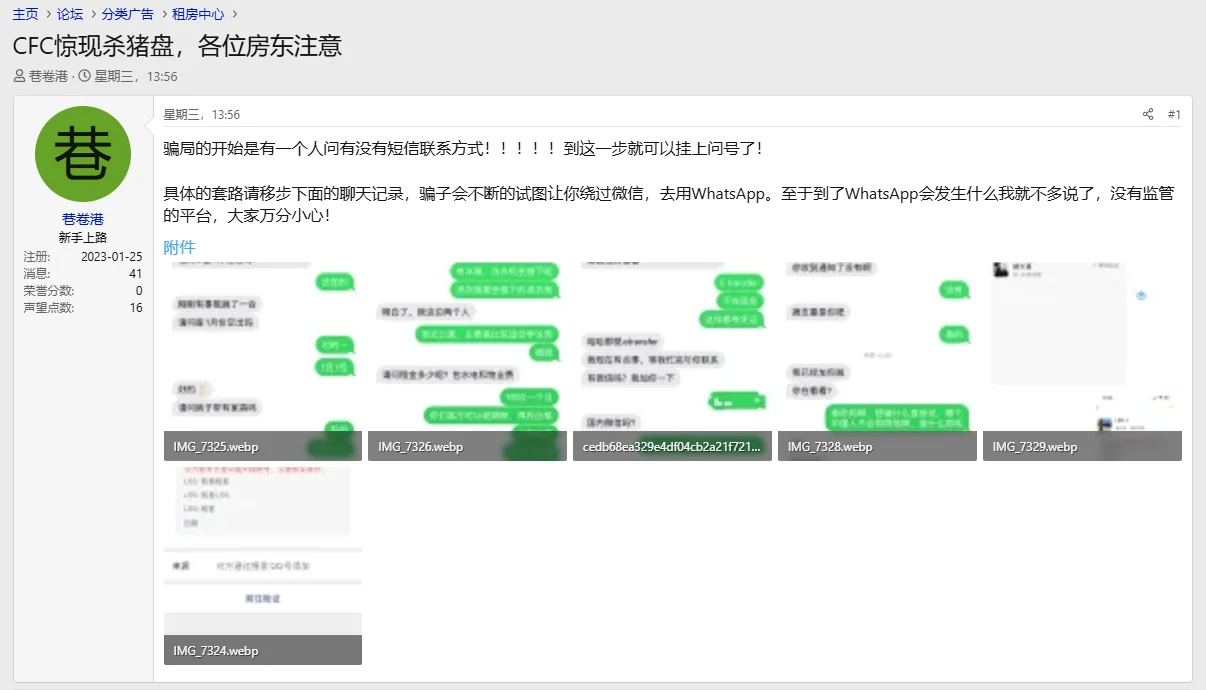1206x690 pixels.
Task: View attachment IMG_7329.webp thumbnail
Action: [1082, 360]
